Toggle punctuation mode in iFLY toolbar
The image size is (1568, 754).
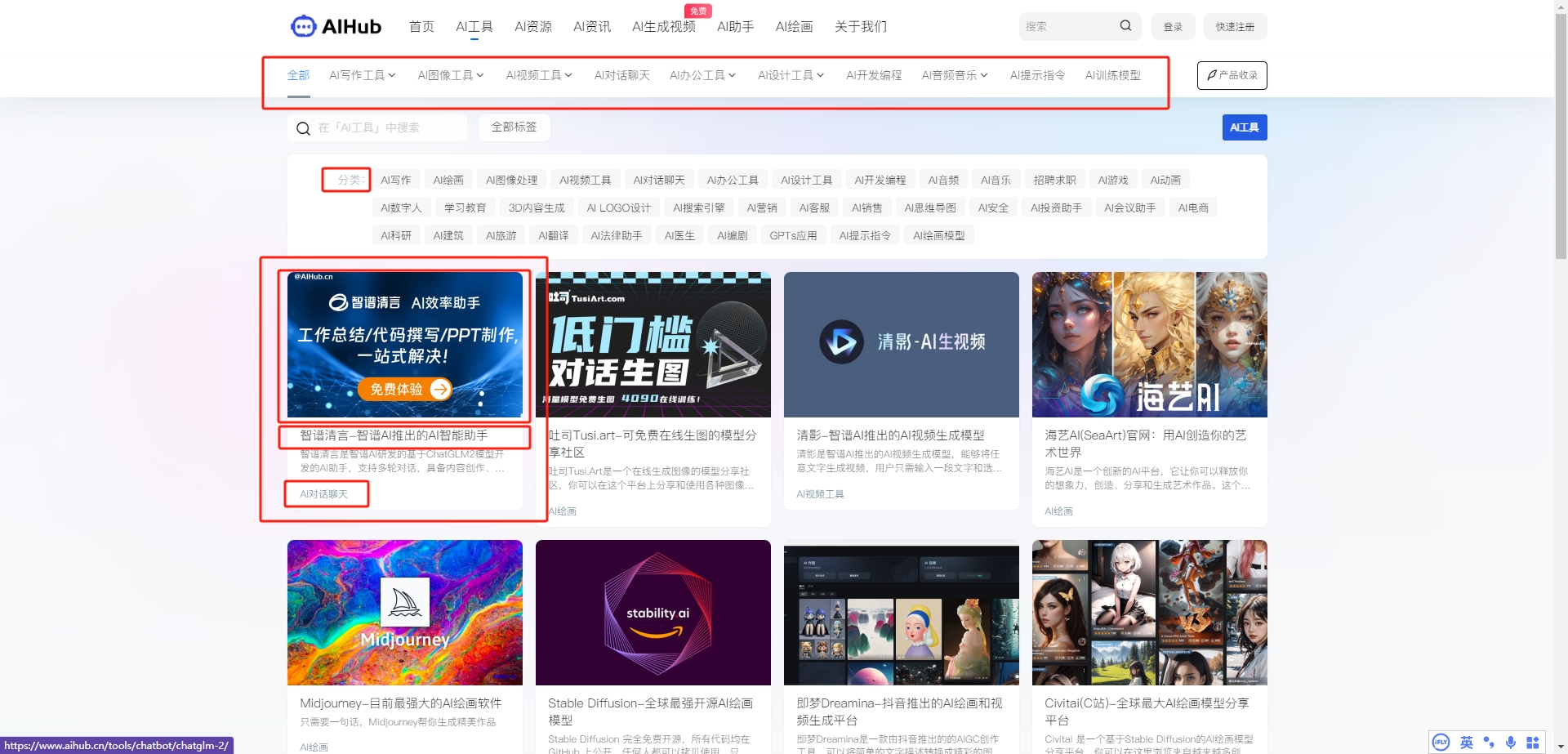[1489, 743]
